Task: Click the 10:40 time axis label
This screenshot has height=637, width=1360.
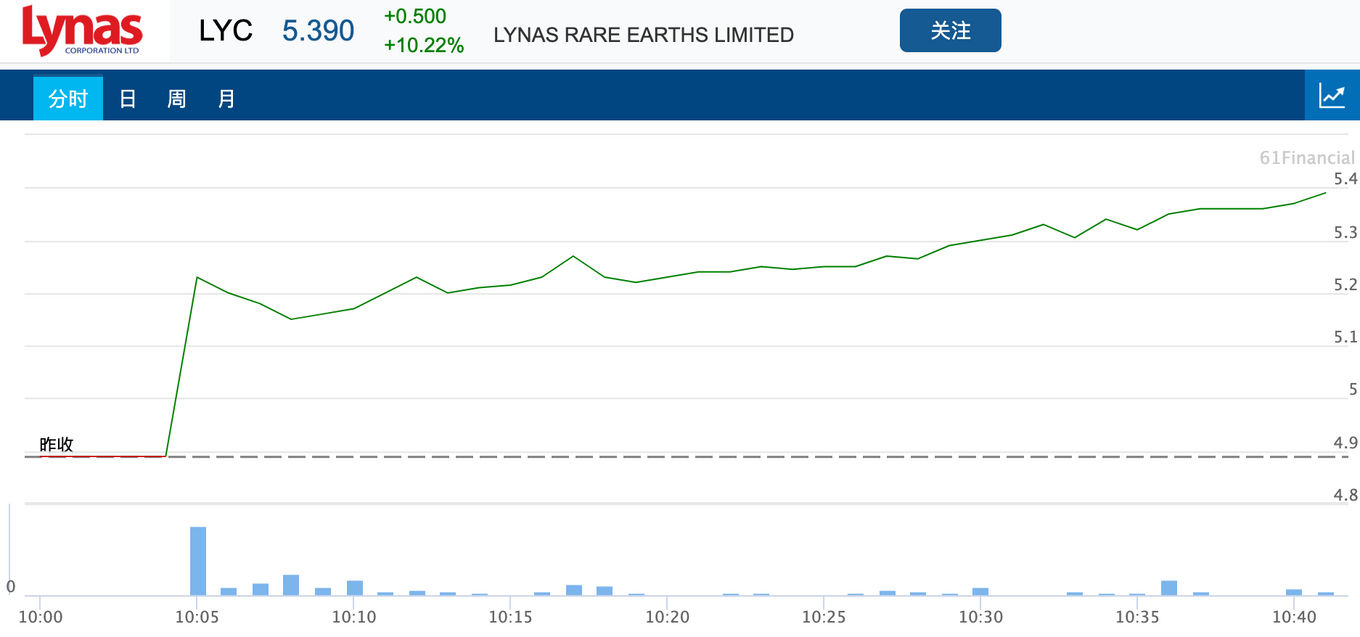Action: [1294, 617]
